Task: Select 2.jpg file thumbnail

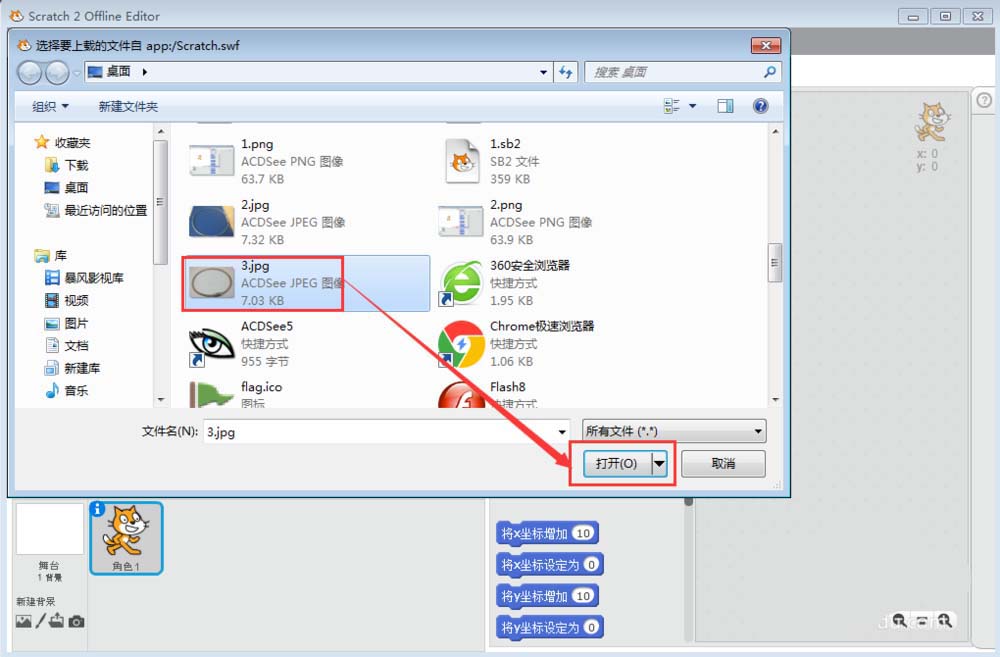Action: pos(211,221)
